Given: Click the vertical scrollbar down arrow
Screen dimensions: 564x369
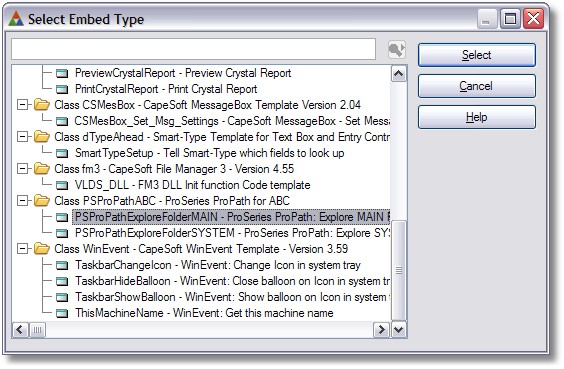Looking at the screenshot, I should 399,329.
